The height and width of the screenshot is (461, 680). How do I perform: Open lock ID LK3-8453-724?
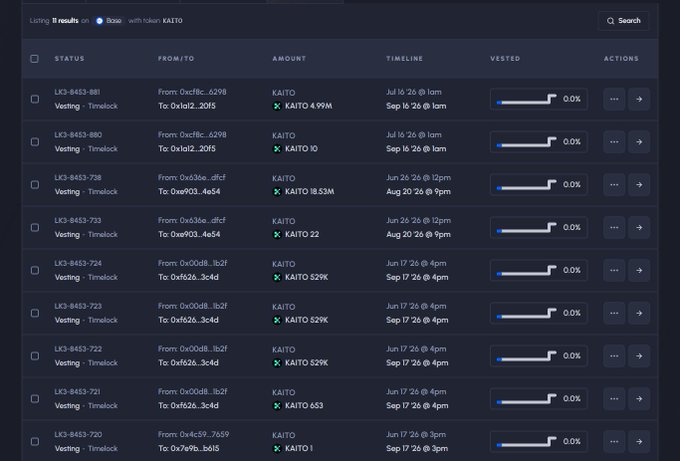78,263
